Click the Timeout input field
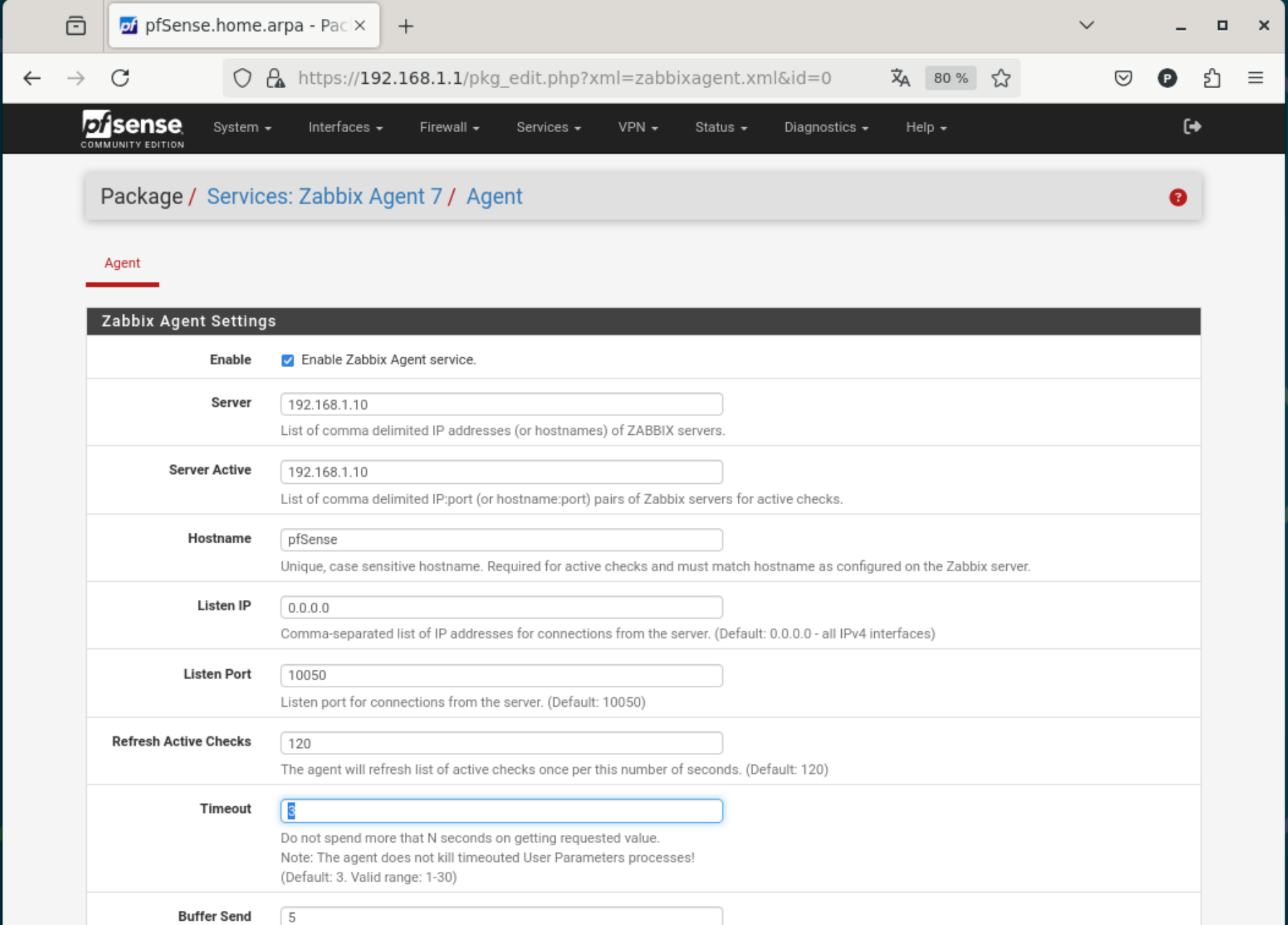Viewport: 1288px width, 925px height. point(501,811)
